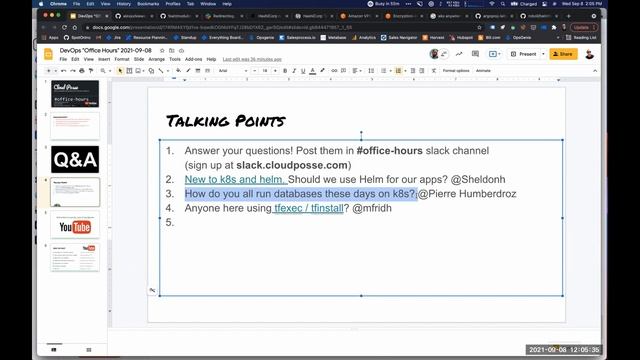This screenshot has height=360, width=640.
Task: Click the Format options button
Action: click(x=456, y=71)
